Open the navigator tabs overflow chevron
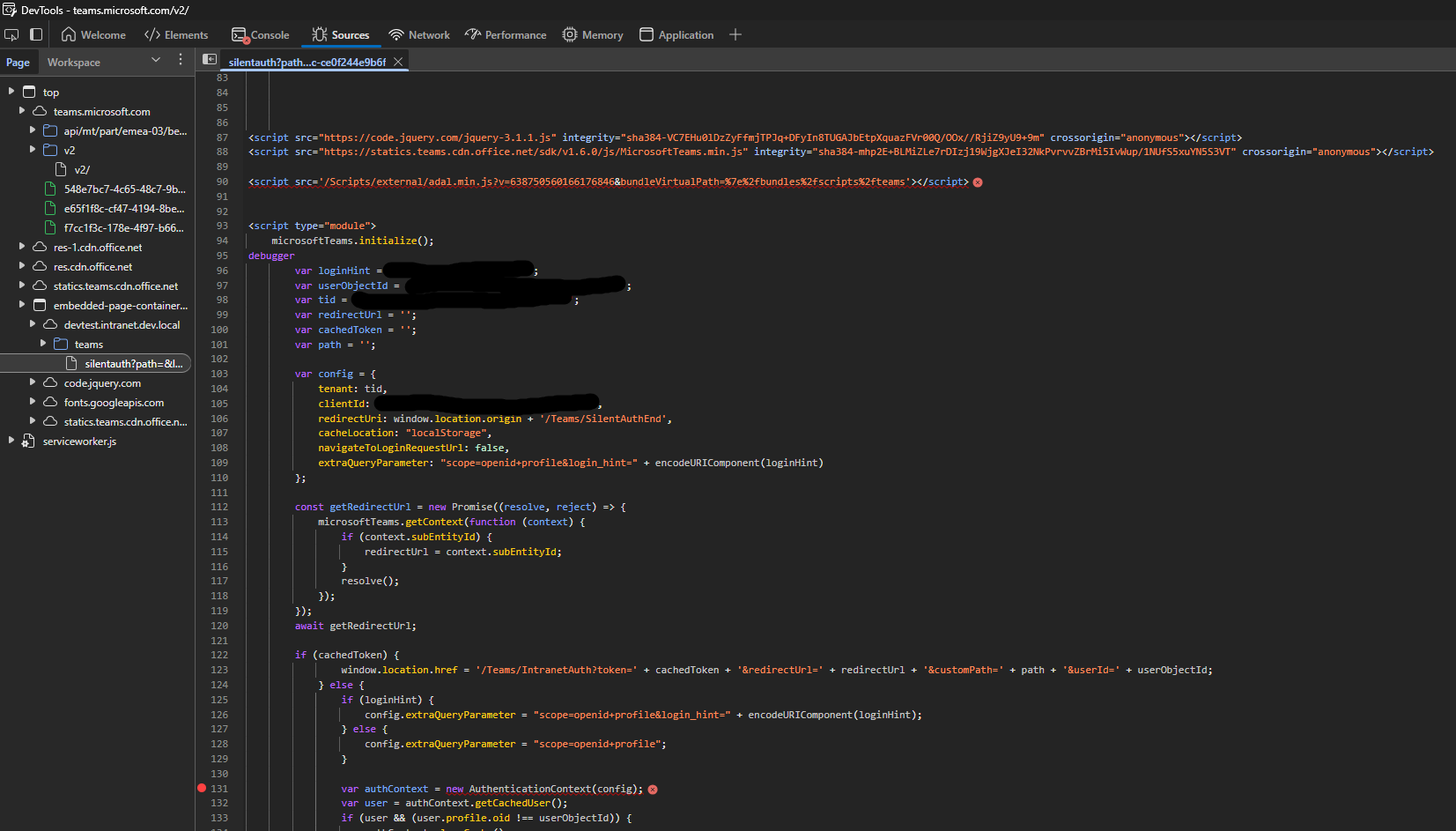This screenshot has height=831, width=1456. tap(156, 60)
